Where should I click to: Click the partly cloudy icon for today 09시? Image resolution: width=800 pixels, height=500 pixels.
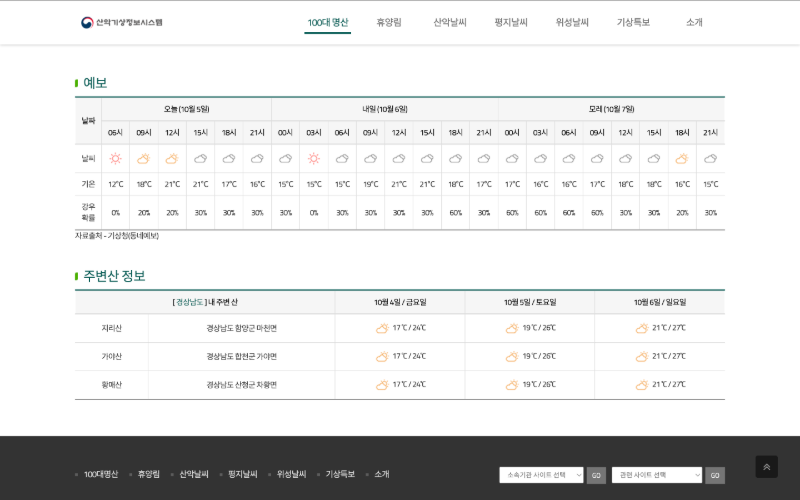pyautogui.click(x=144, y=158)
